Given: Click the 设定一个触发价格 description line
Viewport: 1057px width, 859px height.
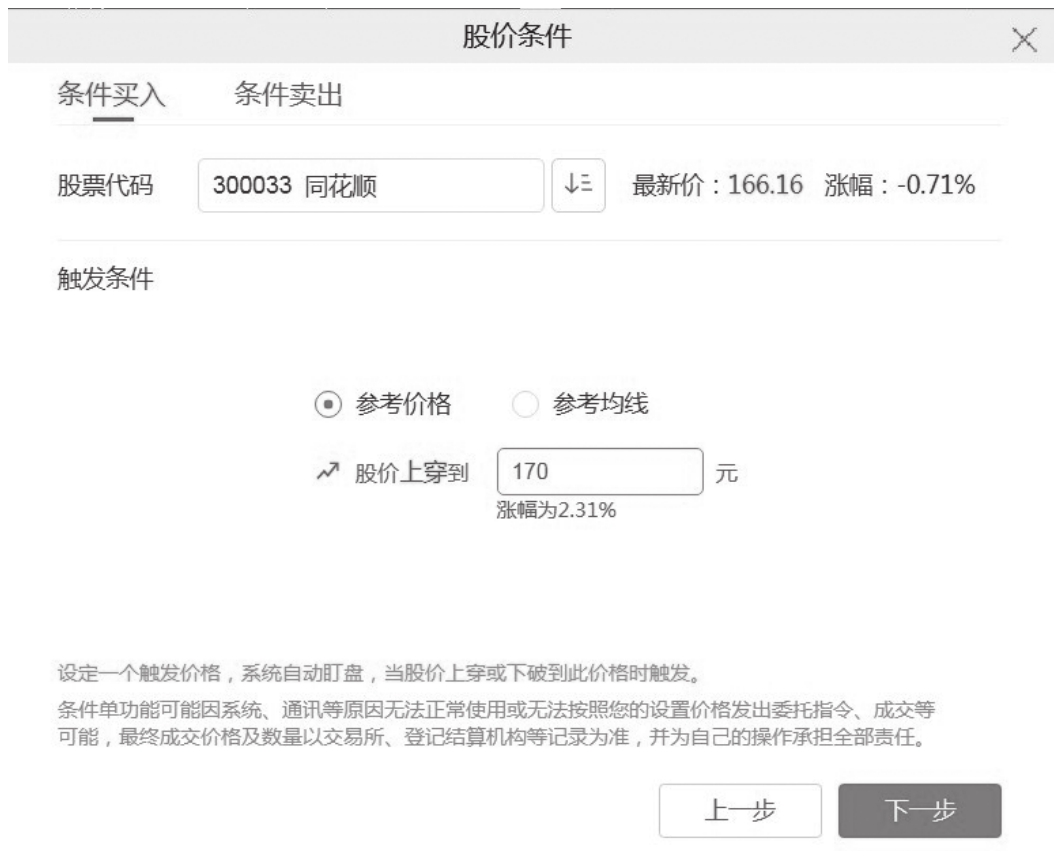Looking at the screenshot, I should (x=382, y=673).
